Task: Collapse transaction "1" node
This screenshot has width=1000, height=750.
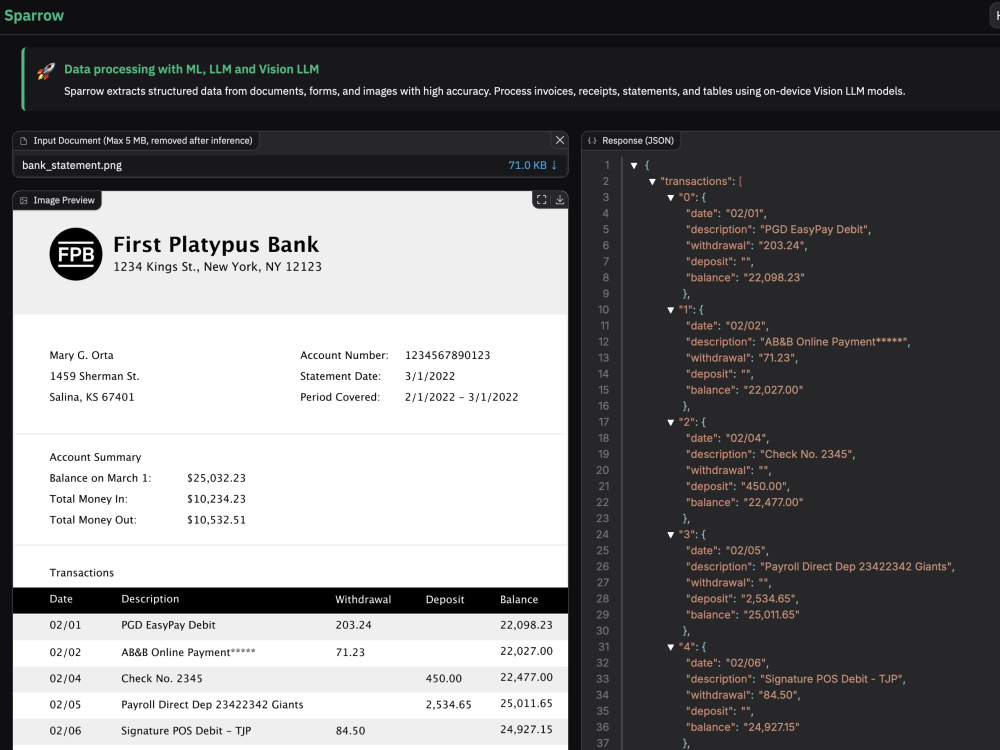Action: (670, 310)
